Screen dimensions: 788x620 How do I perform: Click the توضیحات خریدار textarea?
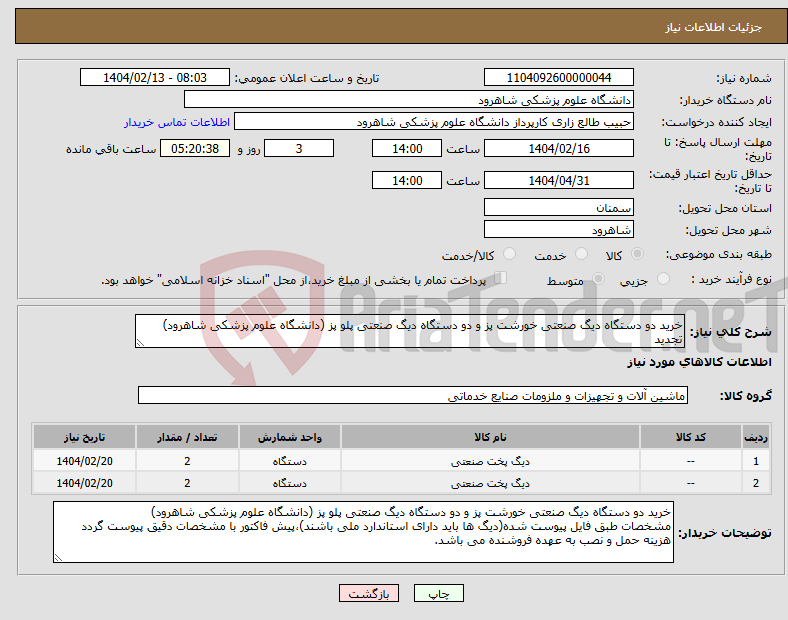[x=363, y=532]
